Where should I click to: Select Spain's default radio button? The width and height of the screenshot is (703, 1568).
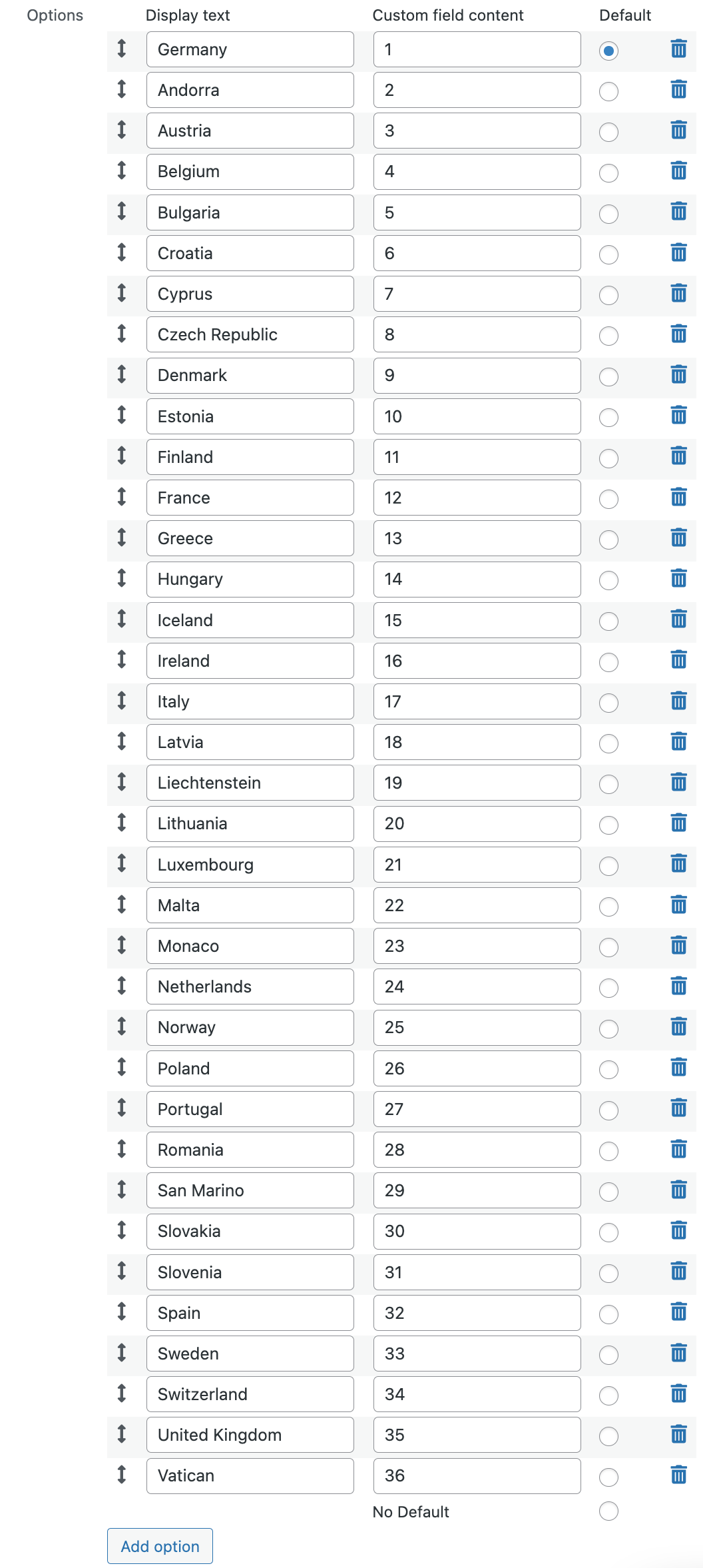tap(608, 1314)
